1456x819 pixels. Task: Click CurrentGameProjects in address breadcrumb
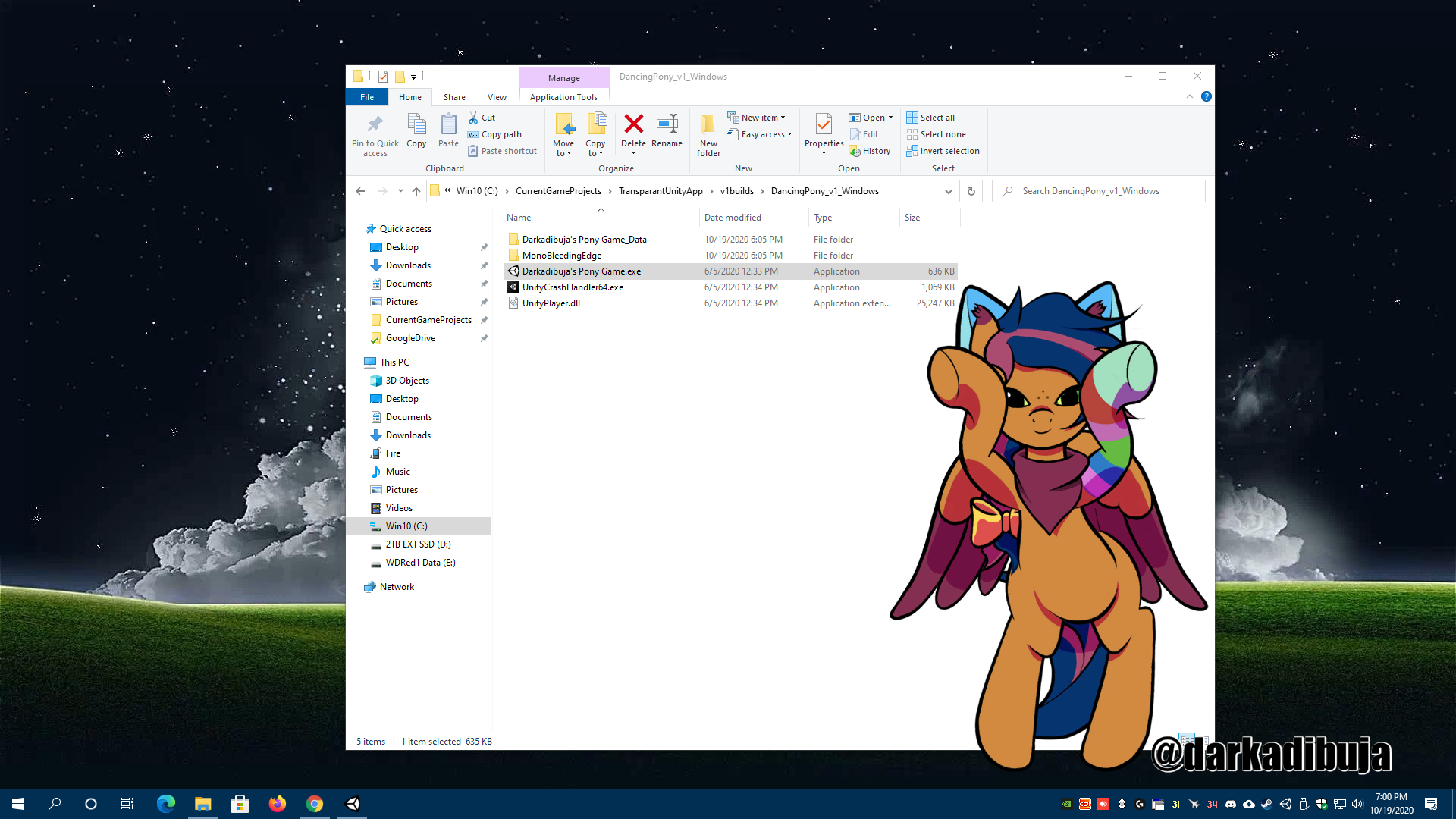(x=558, y=191)
